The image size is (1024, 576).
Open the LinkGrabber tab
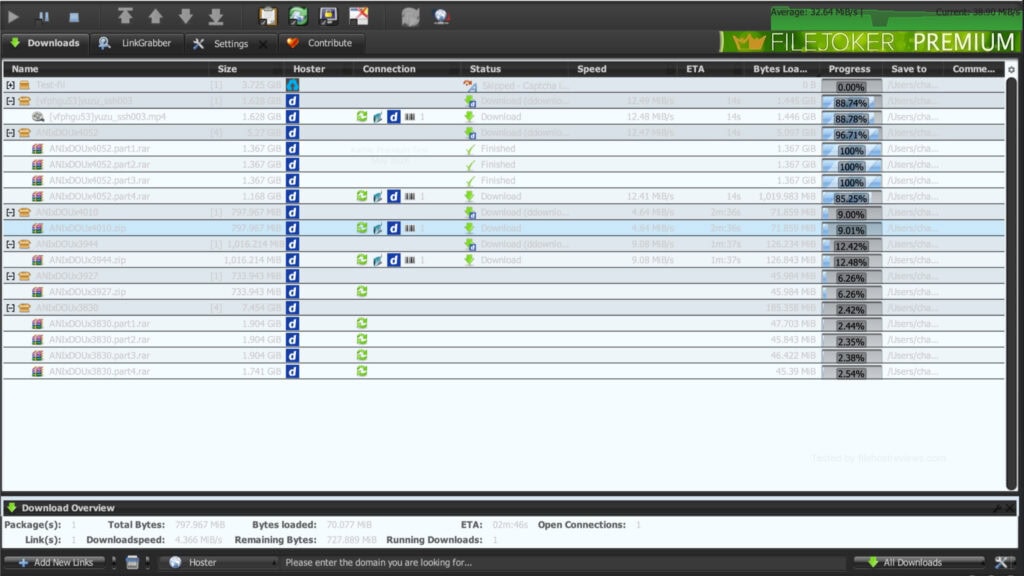[135, 43]
